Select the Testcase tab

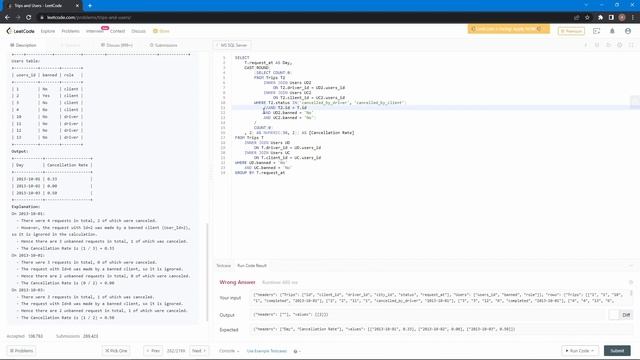coord(223,266)
